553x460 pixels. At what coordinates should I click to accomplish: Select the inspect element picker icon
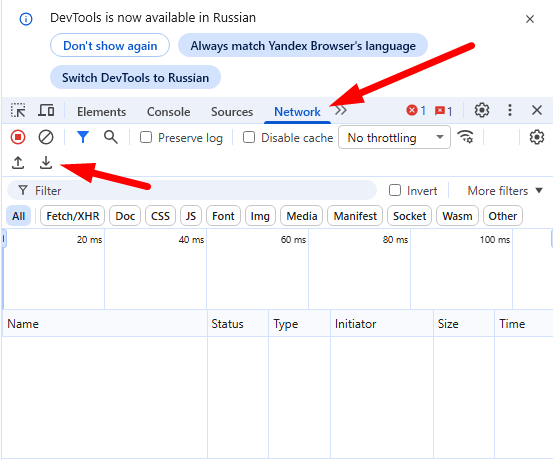tap(18, 110)
